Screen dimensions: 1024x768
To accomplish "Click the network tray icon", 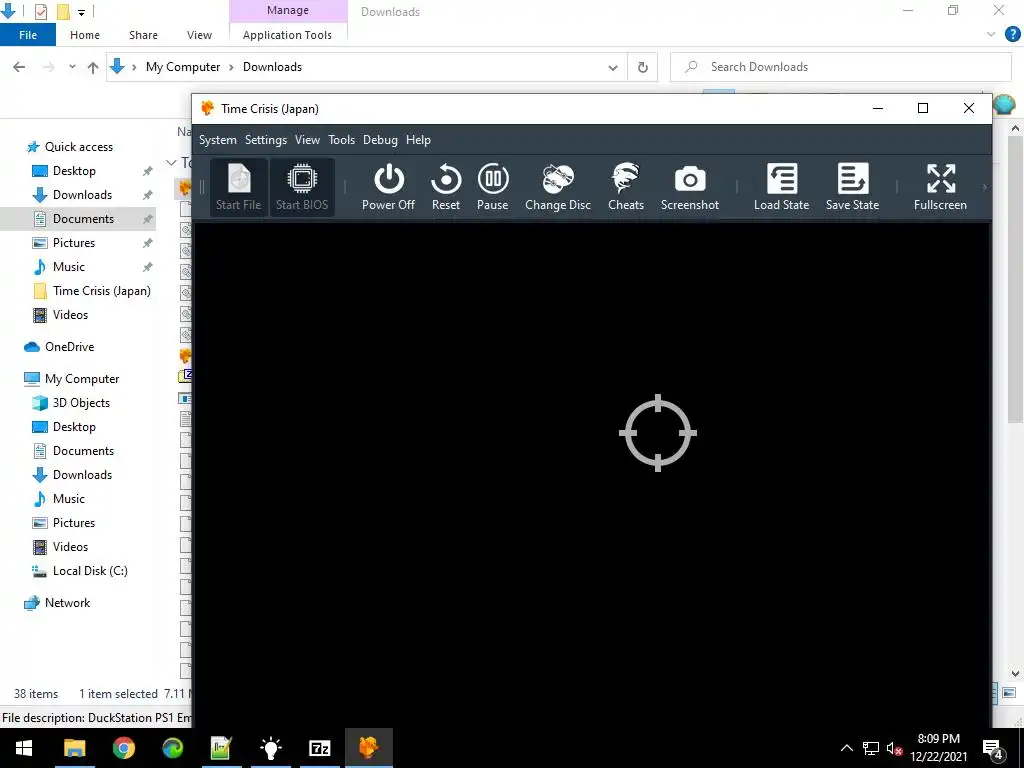I will pyautogui.click(x=871, y=748).
